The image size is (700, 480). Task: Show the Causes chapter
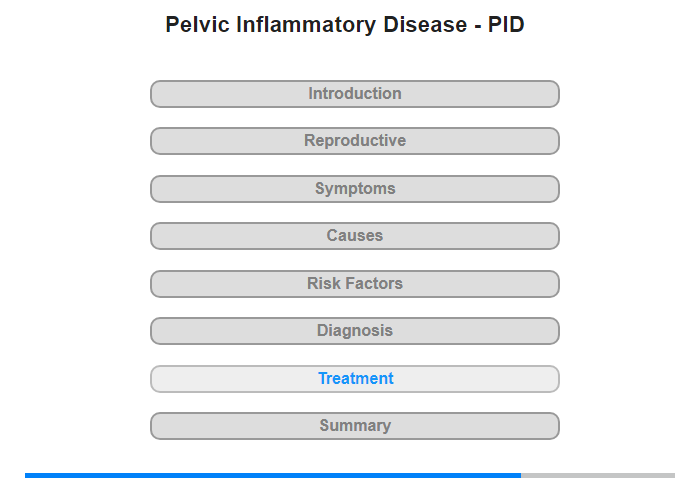coord(355,236)
